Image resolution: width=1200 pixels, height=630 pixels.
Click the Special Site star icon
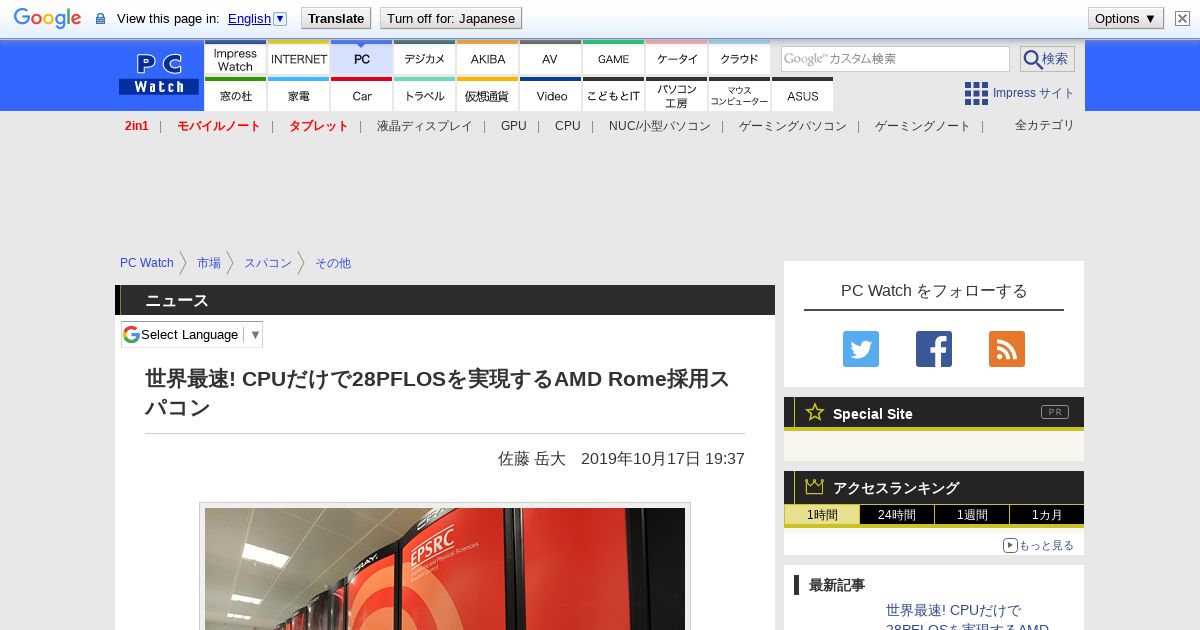click(815, 412)
